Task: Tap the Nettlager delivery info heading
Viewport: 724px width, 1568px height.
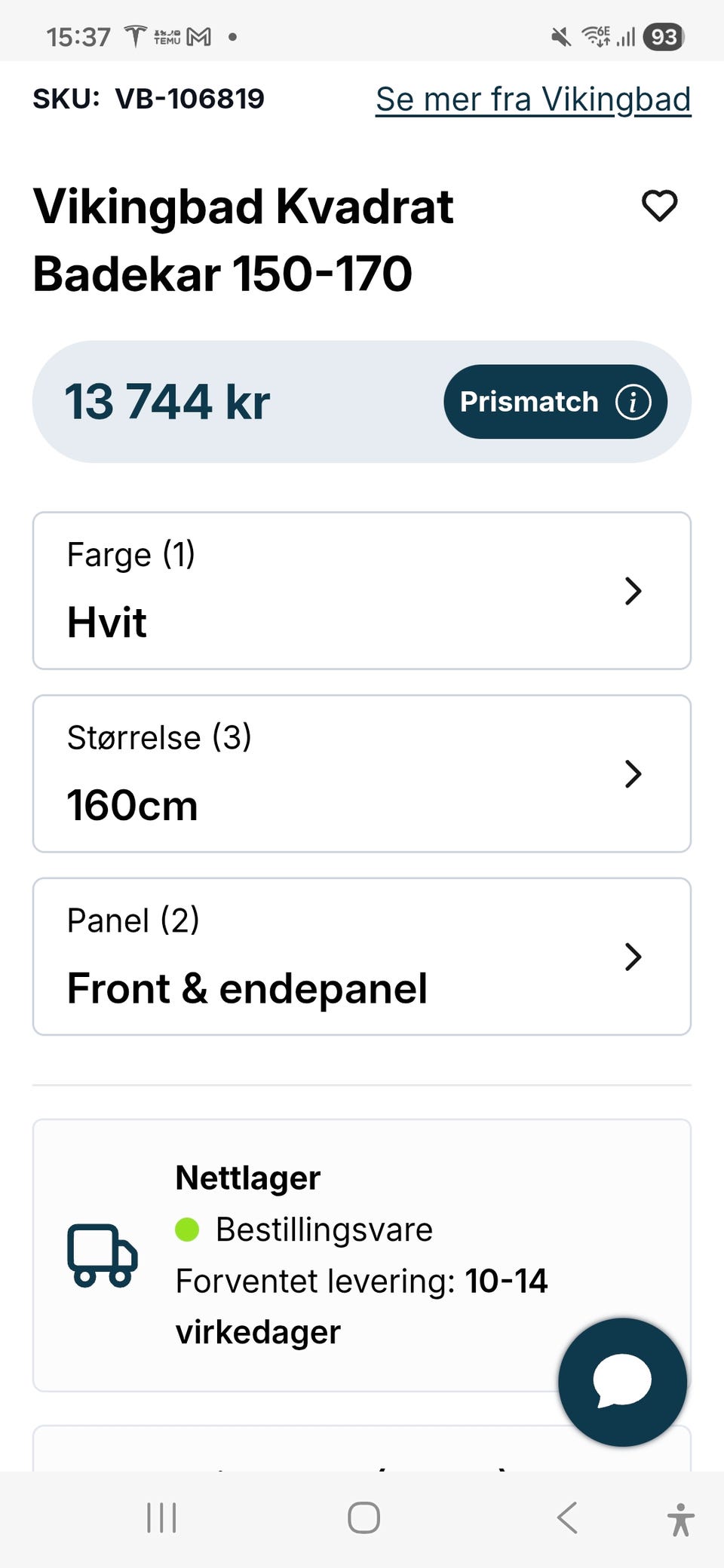Action: (x=248, y=1178)
